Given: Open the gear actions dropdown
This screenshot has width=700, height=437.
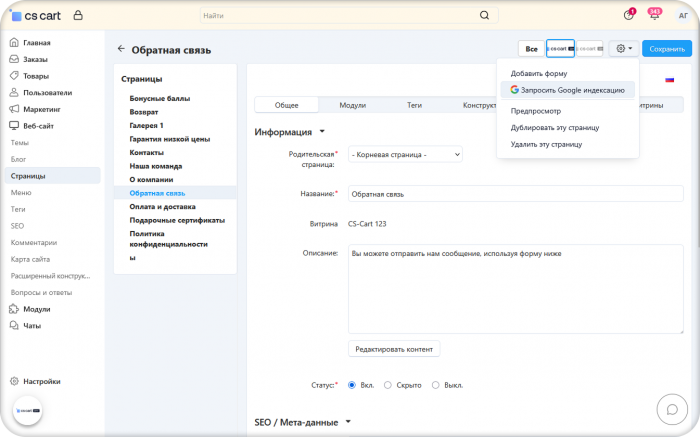Looking at the screenshot, I should pyautogui.click(x=624, y=49).
